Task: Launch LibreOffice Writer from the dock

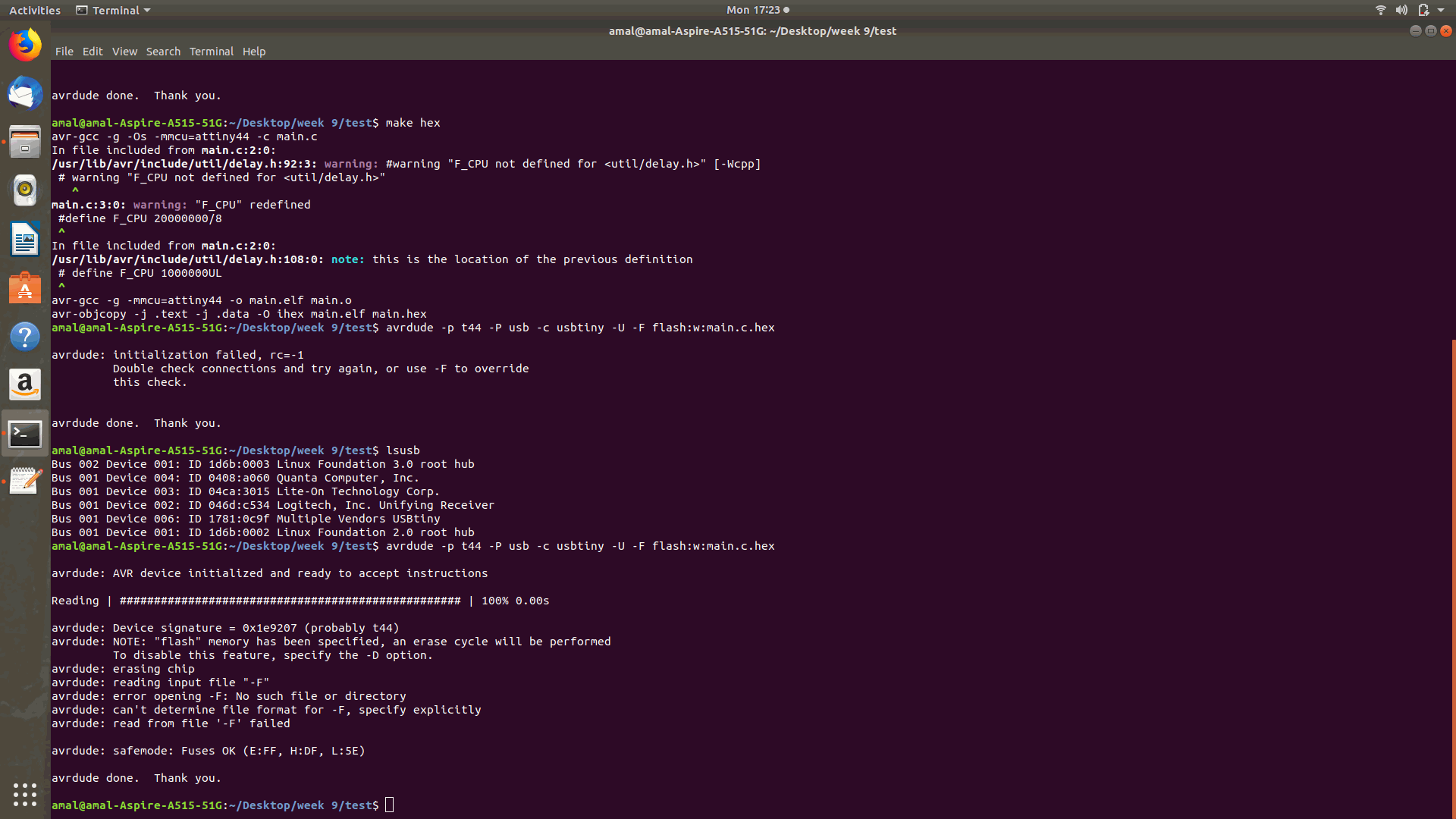Action: click(25, 240)
